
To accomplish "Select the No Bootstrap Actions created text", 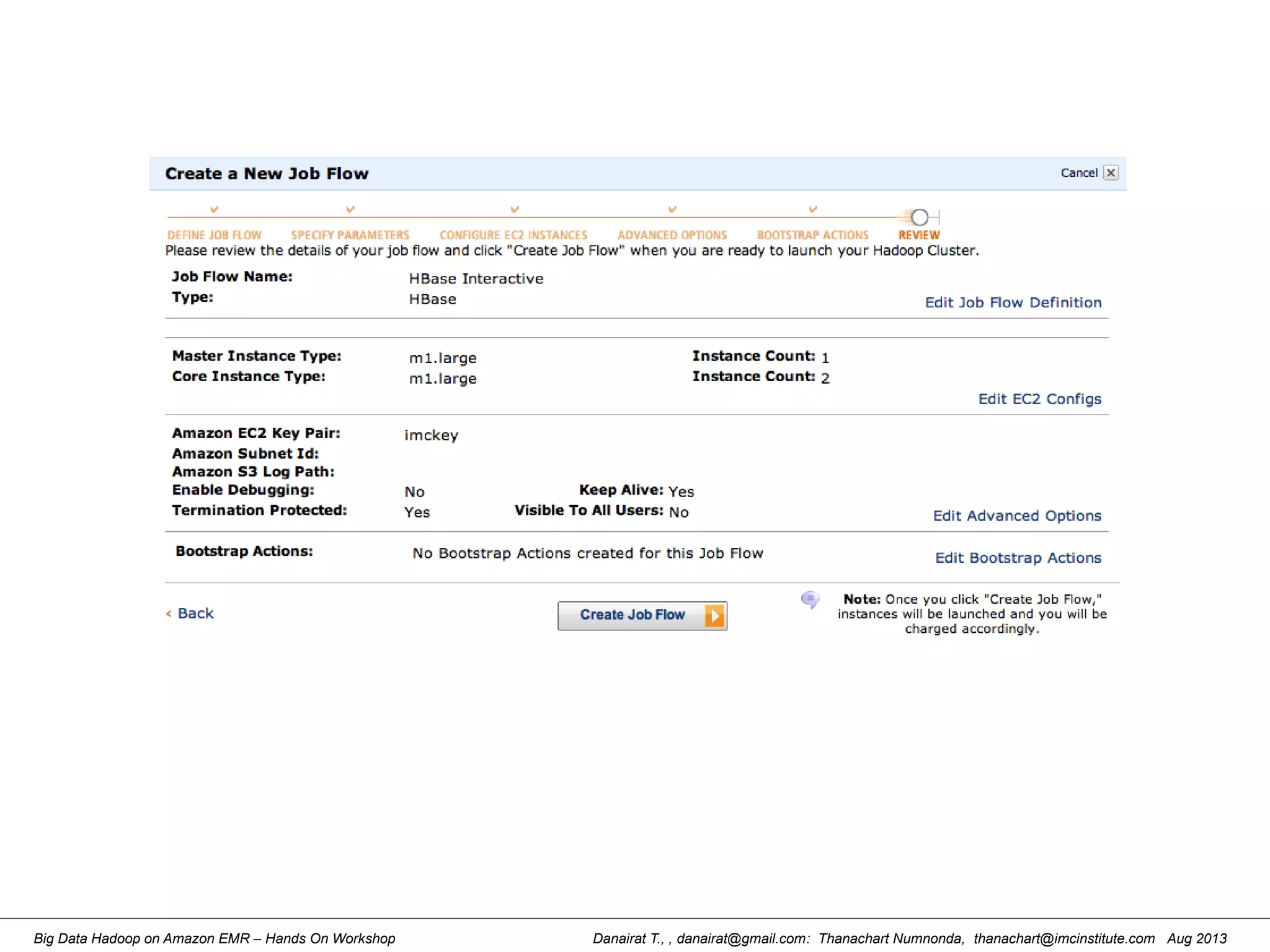I will pos(588,553).
